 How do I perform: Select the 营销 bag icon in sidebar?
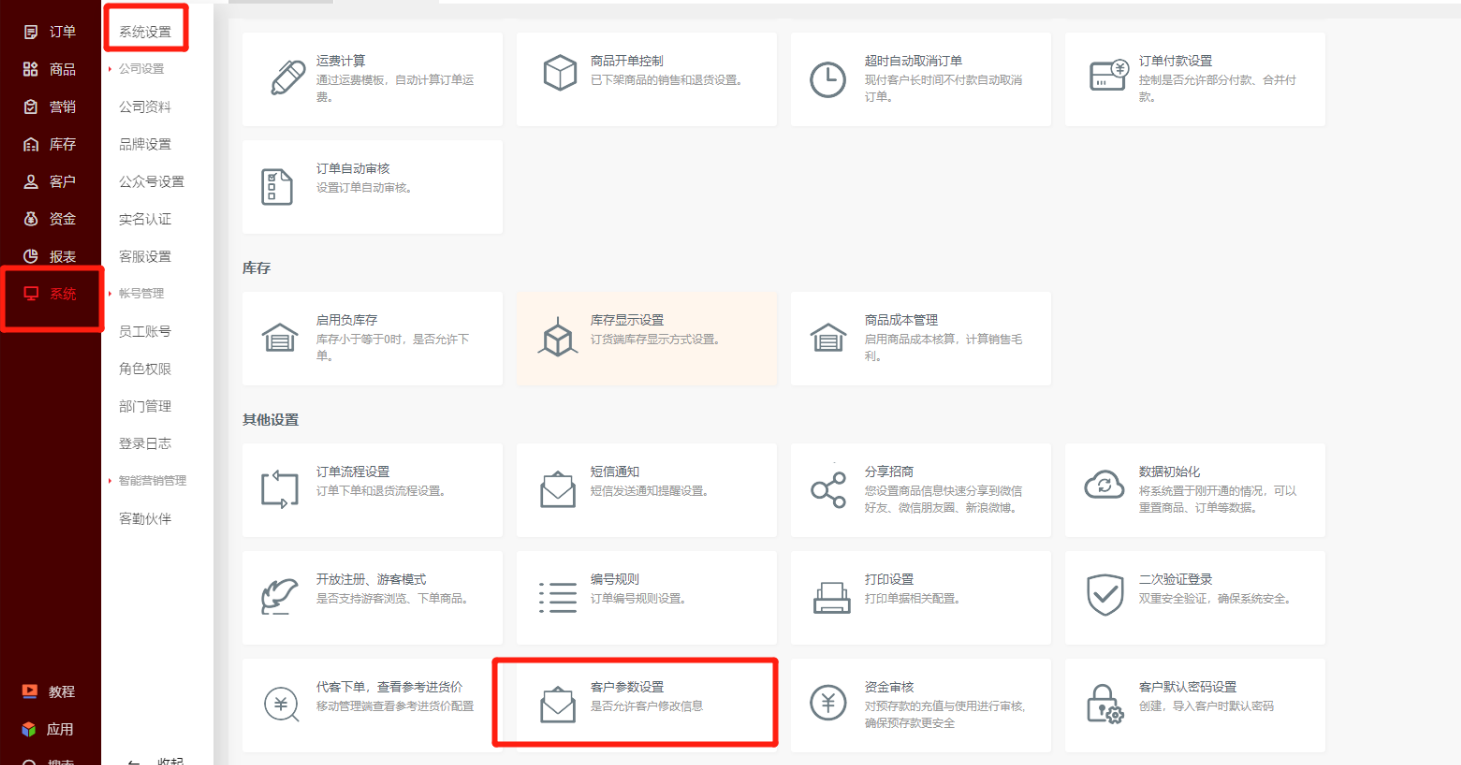tap(31, 107)
